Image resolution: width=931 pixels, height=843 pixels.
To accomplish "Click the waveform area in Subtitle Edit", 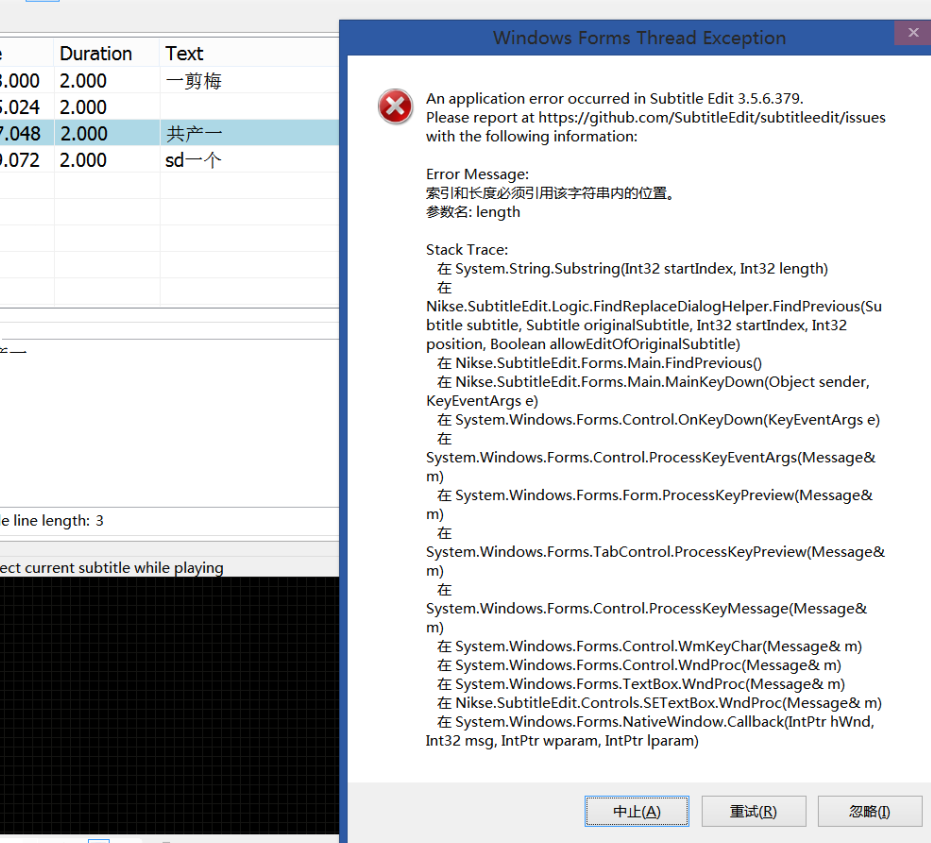I will (169, 705).
